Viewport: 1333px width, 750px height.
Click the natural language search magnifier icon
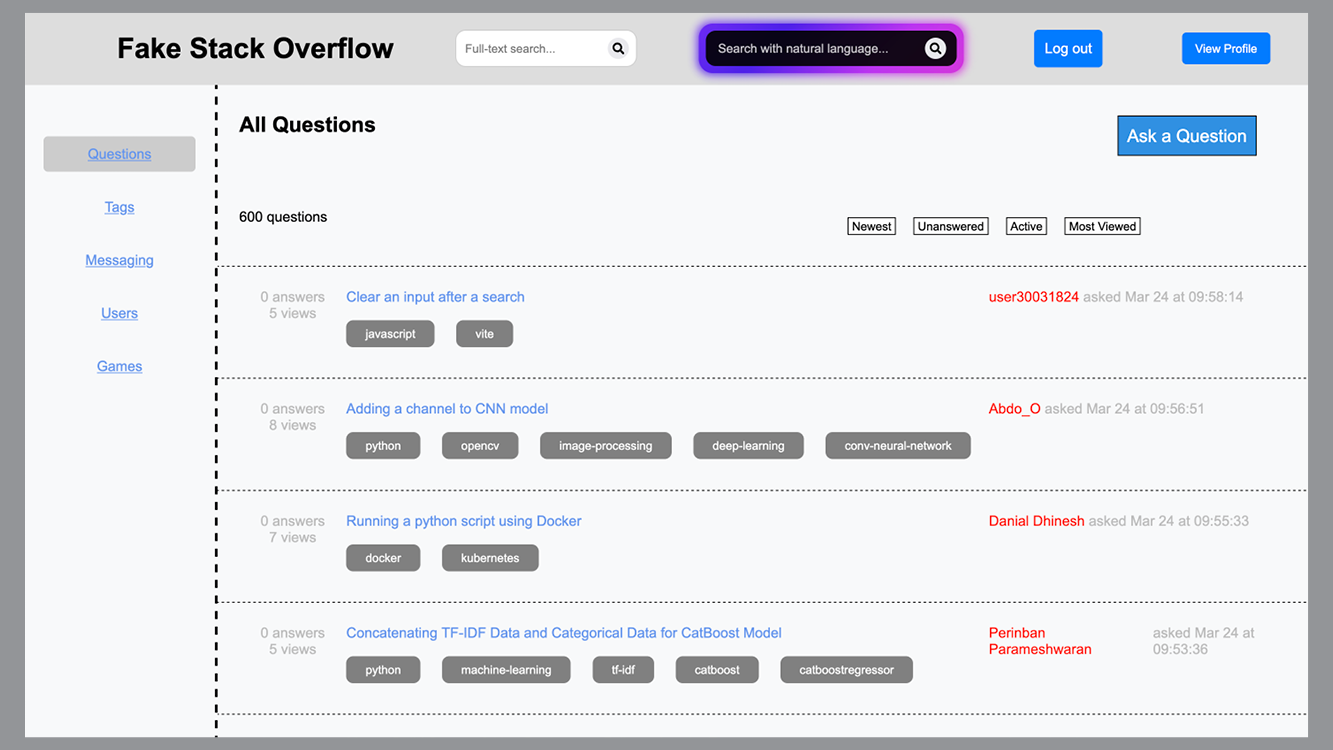[935, 47]
